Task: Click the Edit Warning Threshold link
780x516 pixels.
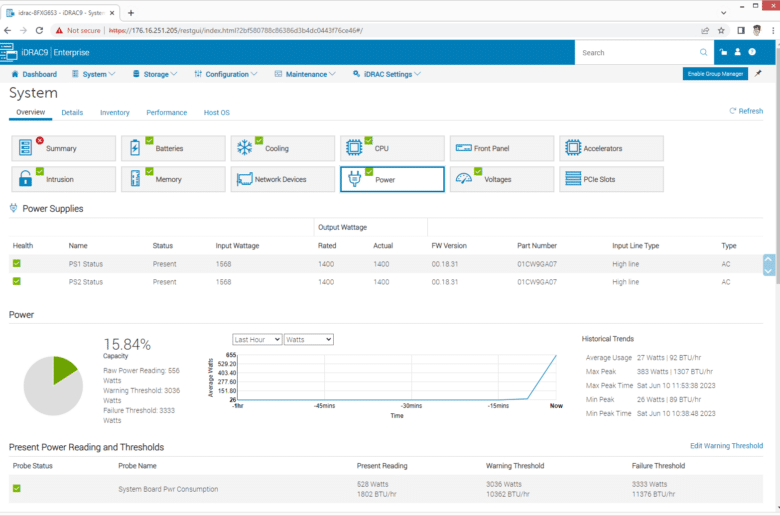Action: click(x=726, y=446)
